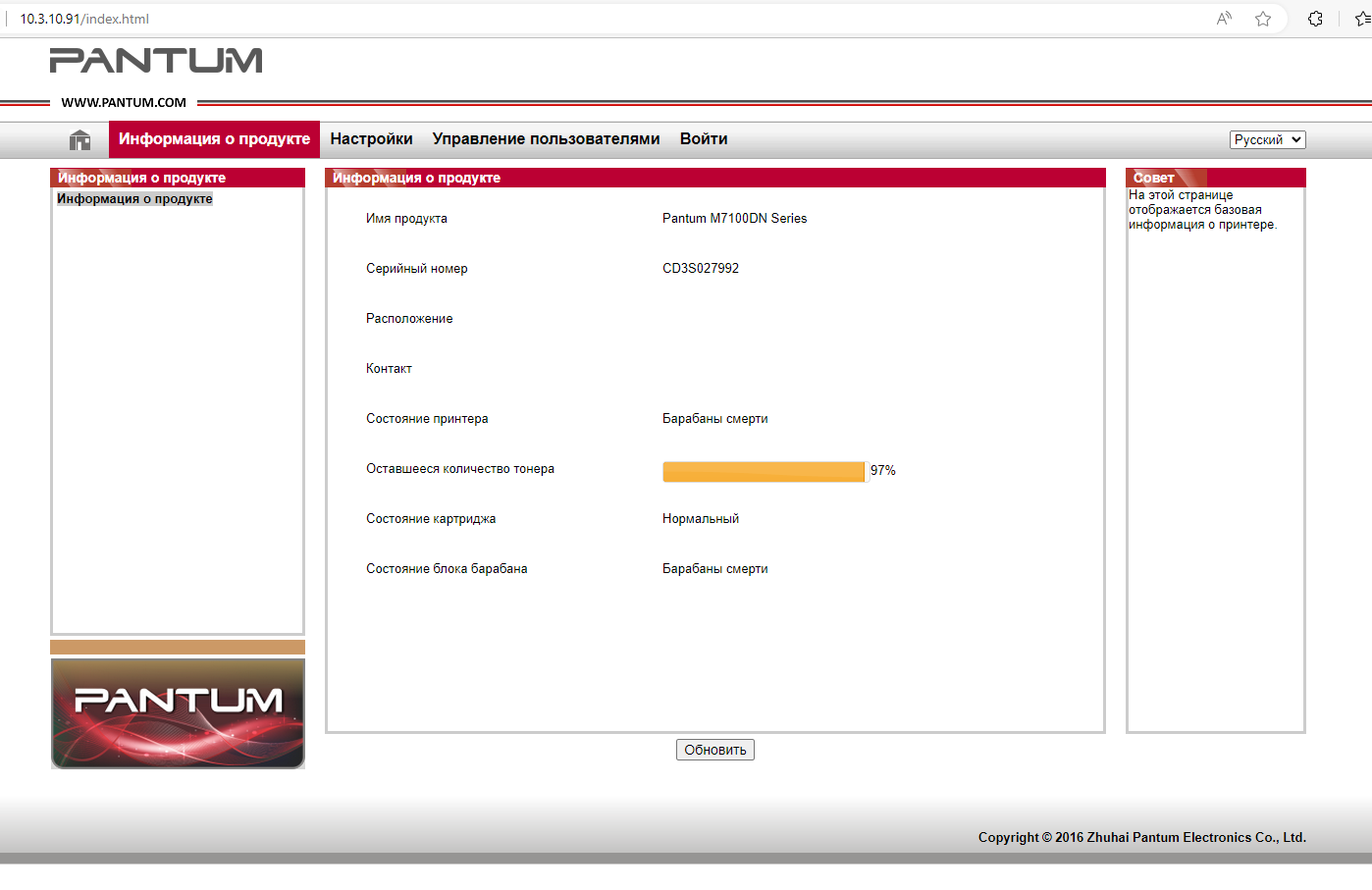The height and width of the screenshot is (890, 1372).
Task: Click the Обновить refresh button
Action: (x=714, y=750)
